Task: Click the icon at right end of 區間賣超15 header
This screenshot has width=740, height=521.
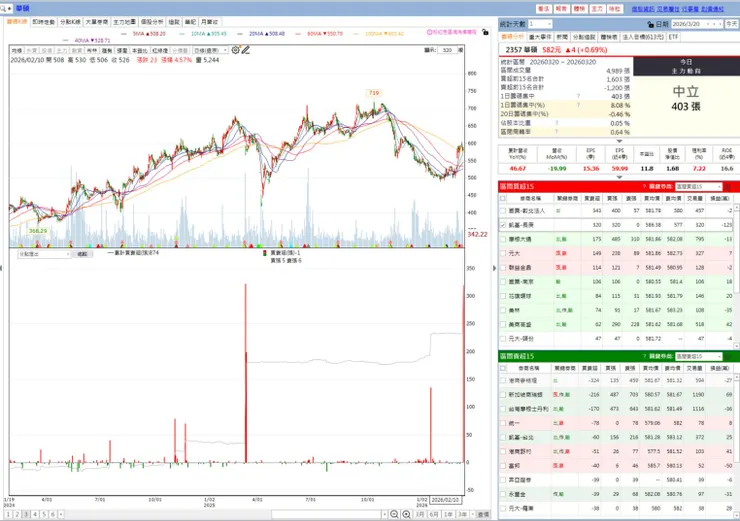Action: (x=728, y=357)
